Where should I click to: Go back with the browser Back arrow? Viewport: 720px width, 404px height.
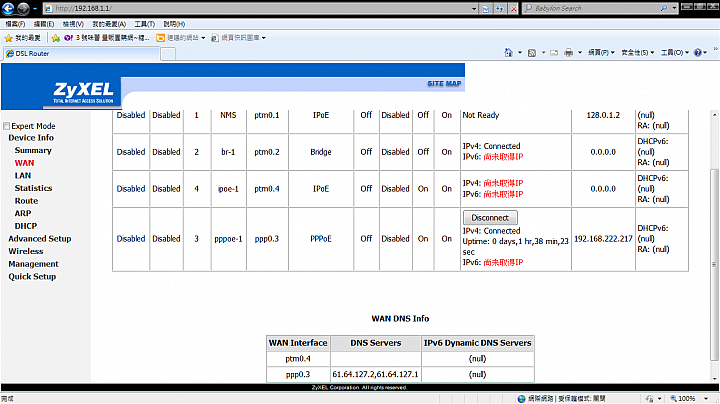[x=8, y=8]
